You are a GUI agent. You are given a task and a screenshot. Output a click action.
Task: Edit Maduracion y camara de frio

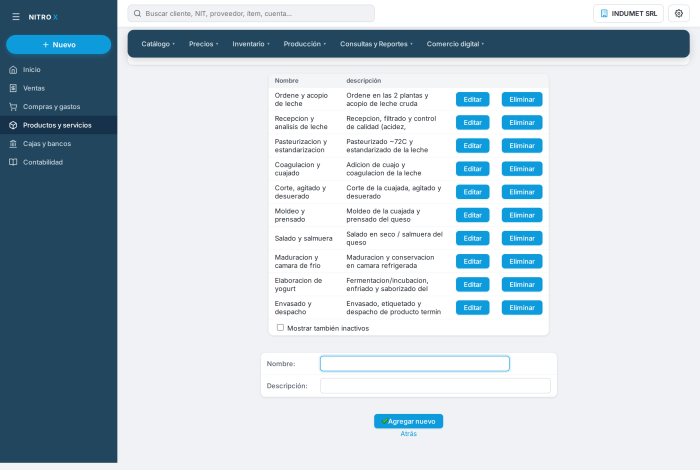(x=472, y=262)
